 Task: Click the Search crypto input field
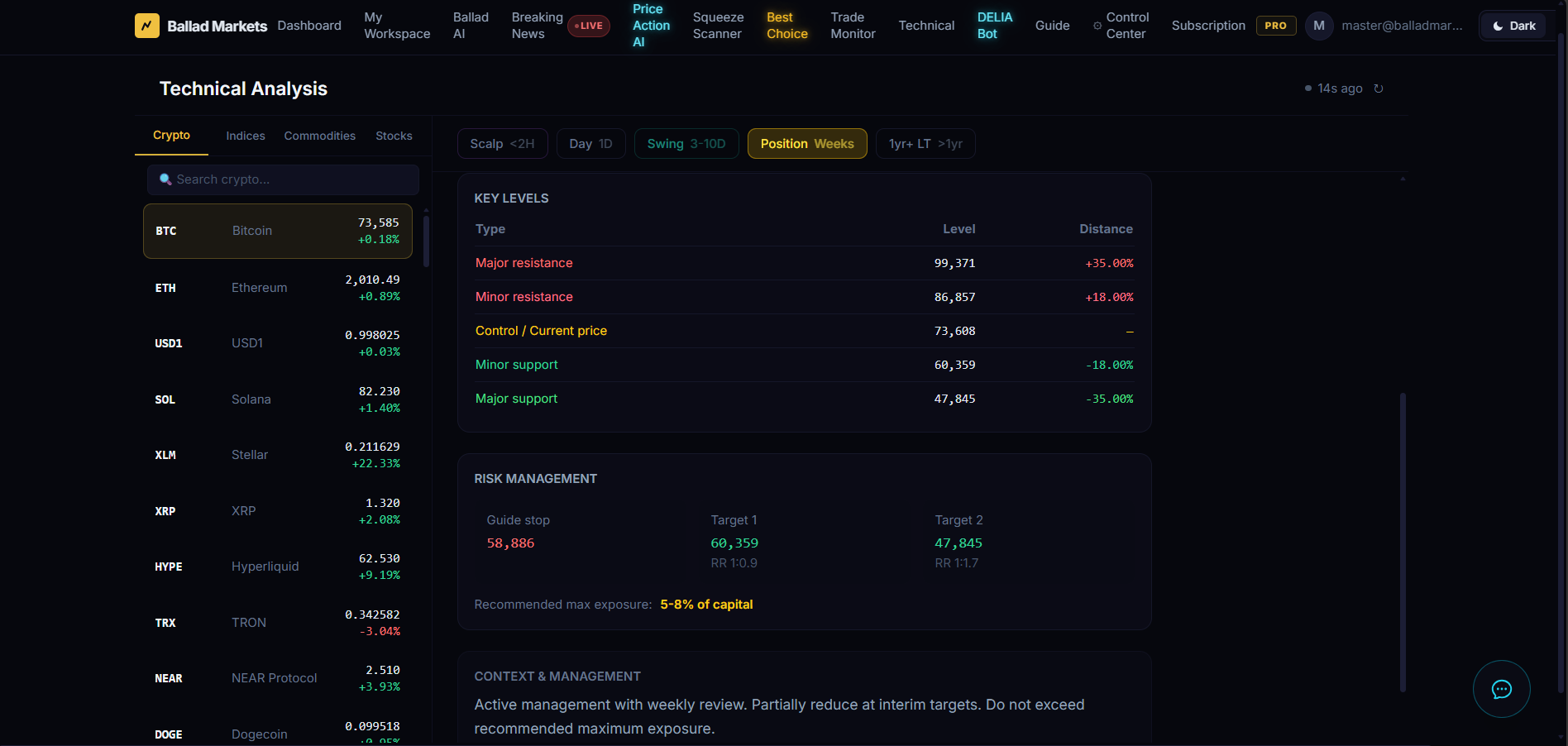283,179
